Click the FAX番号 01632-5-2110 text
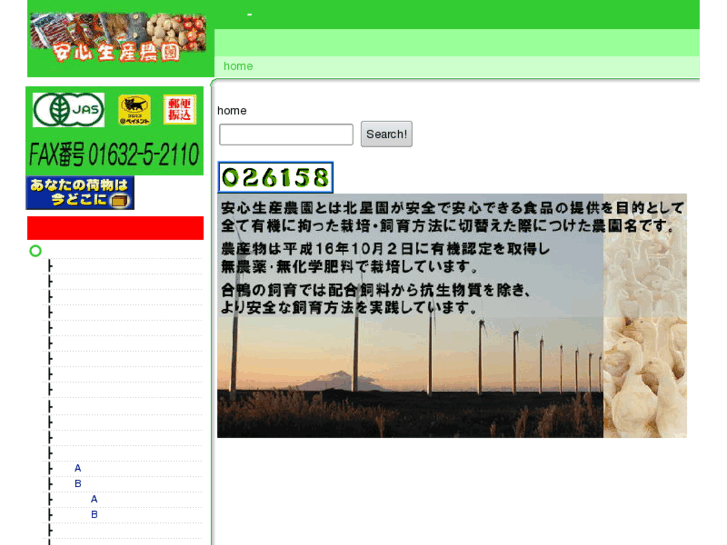 (x=114, y=154)
